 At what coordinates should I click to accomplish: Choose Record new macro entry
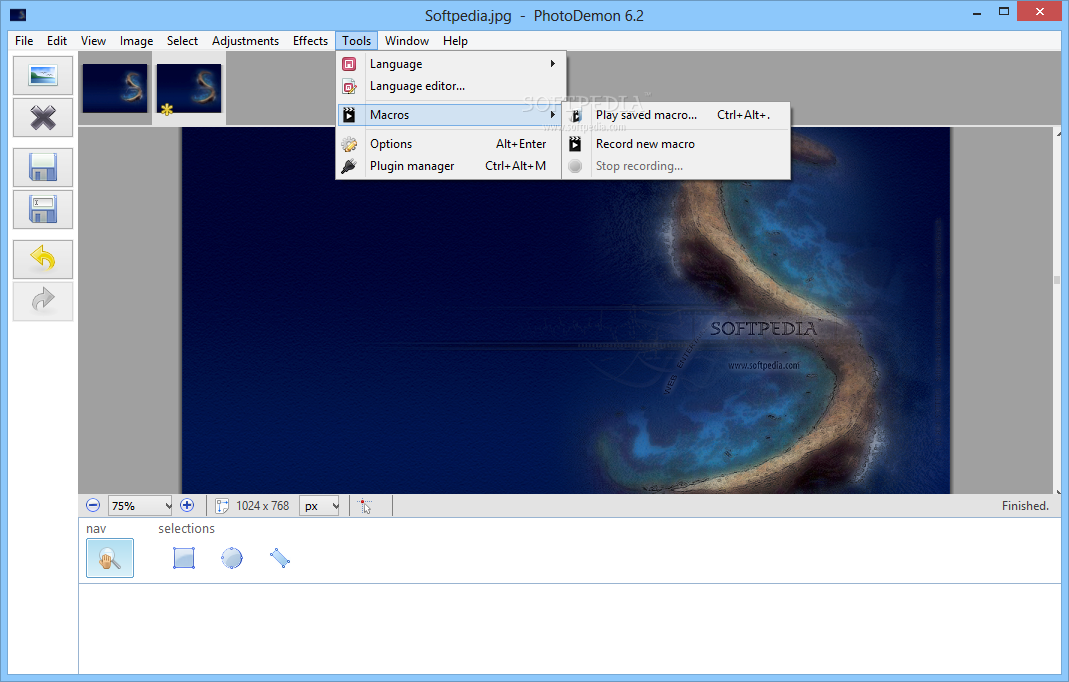tap(676, 144)
